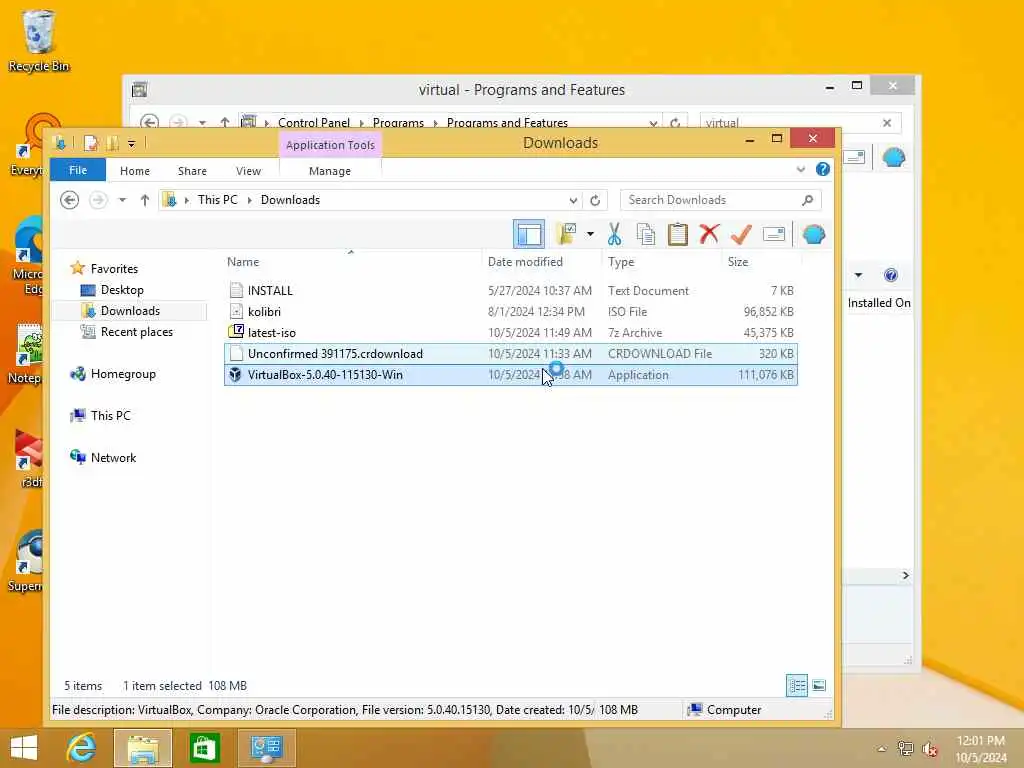Open Windows Store from the taskbar

[204, 748]
